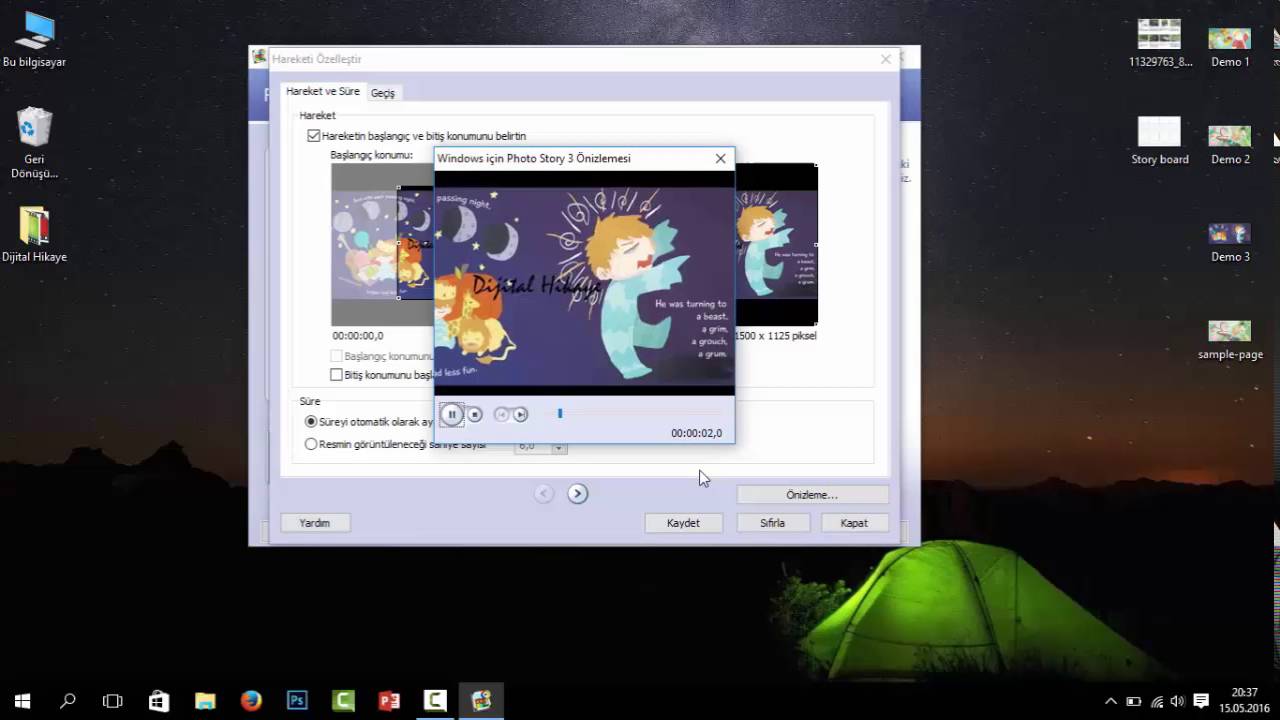Screen dimensions: 1280x720
Task: Show hidden system tray icons
Action: pyautogui.click(x=1111, y=701)
